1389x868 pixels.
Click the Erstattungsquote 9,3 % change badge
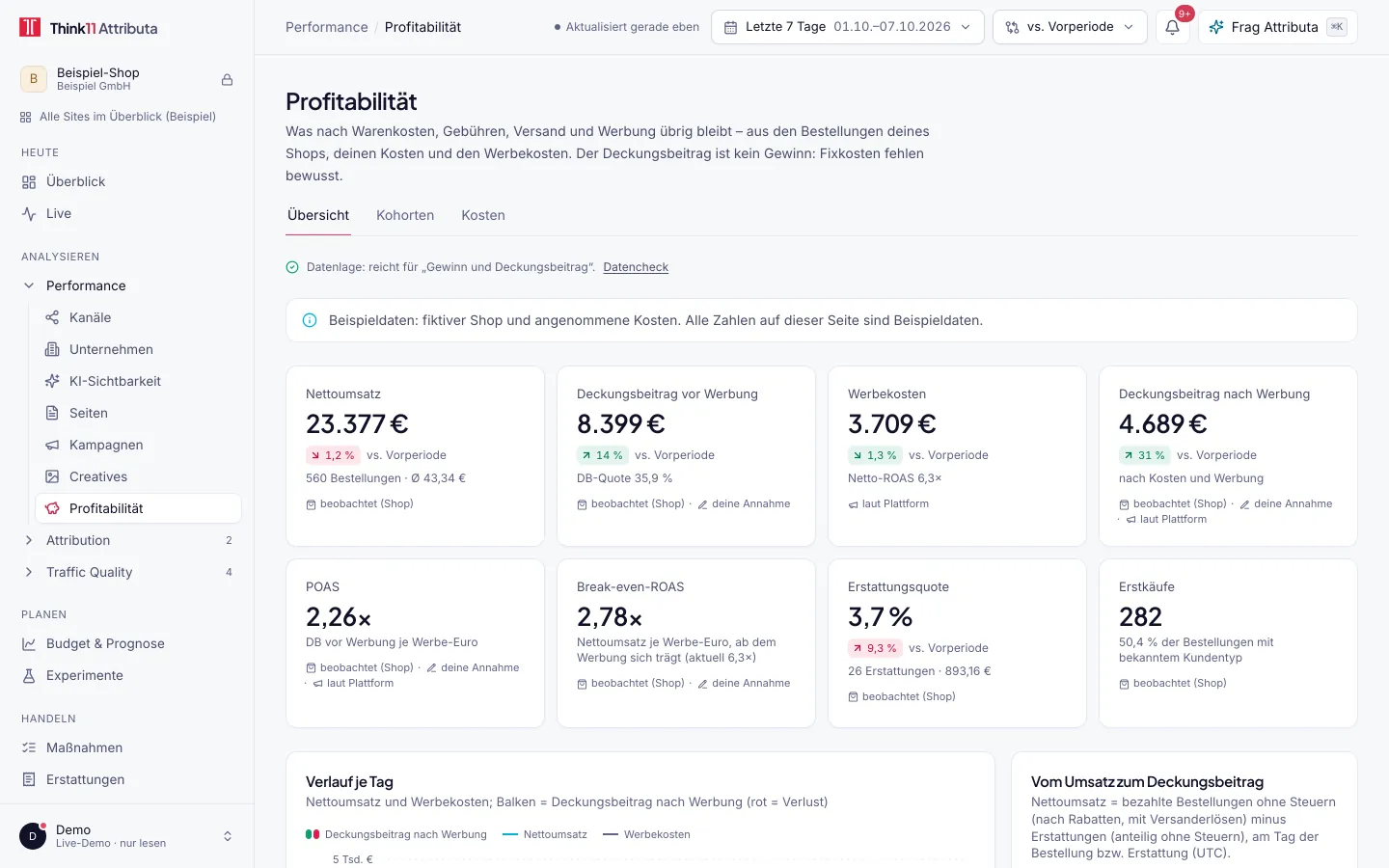click(x=875, y=648)
